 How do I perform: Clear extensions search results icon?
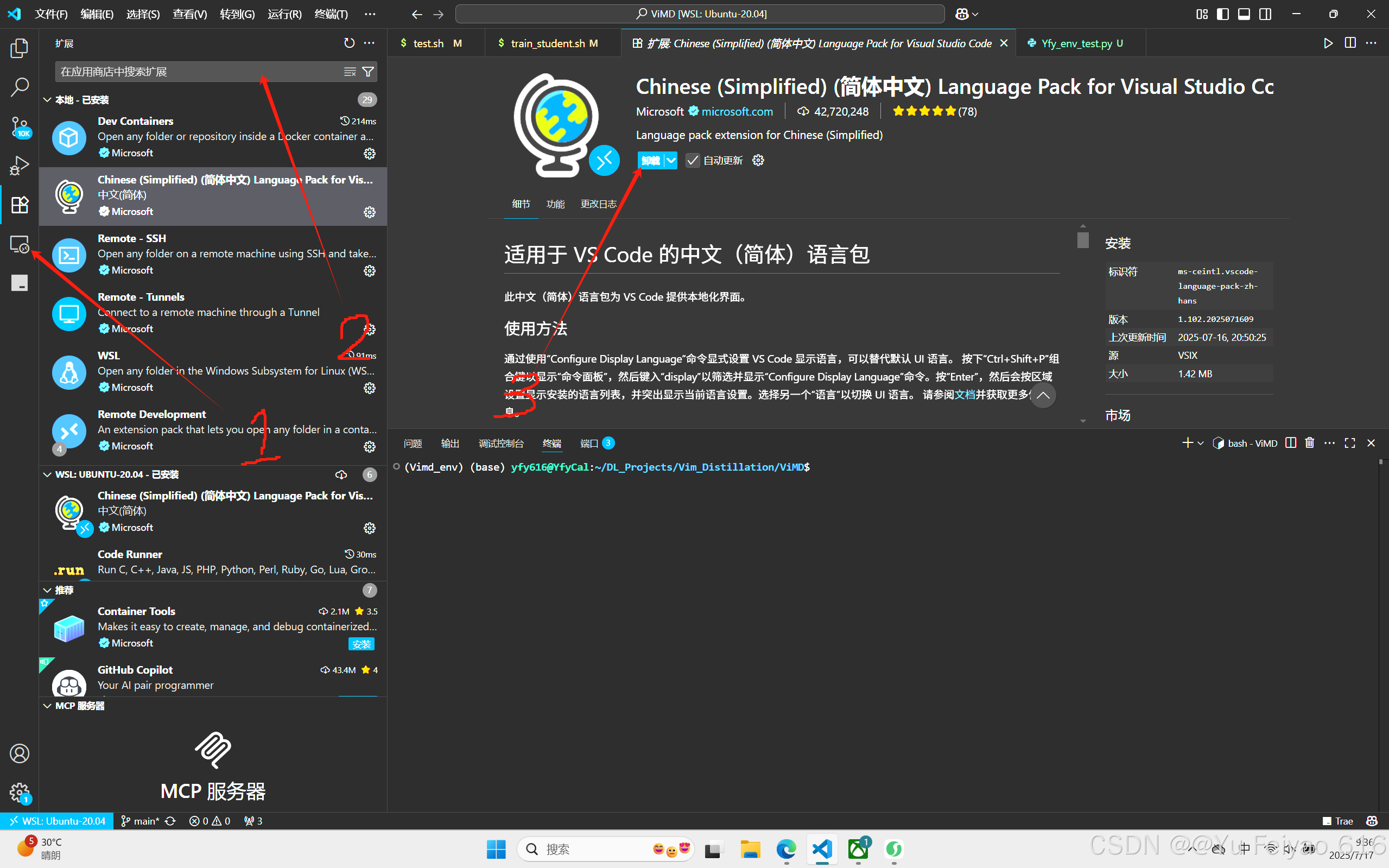click(x=350, y=72)
